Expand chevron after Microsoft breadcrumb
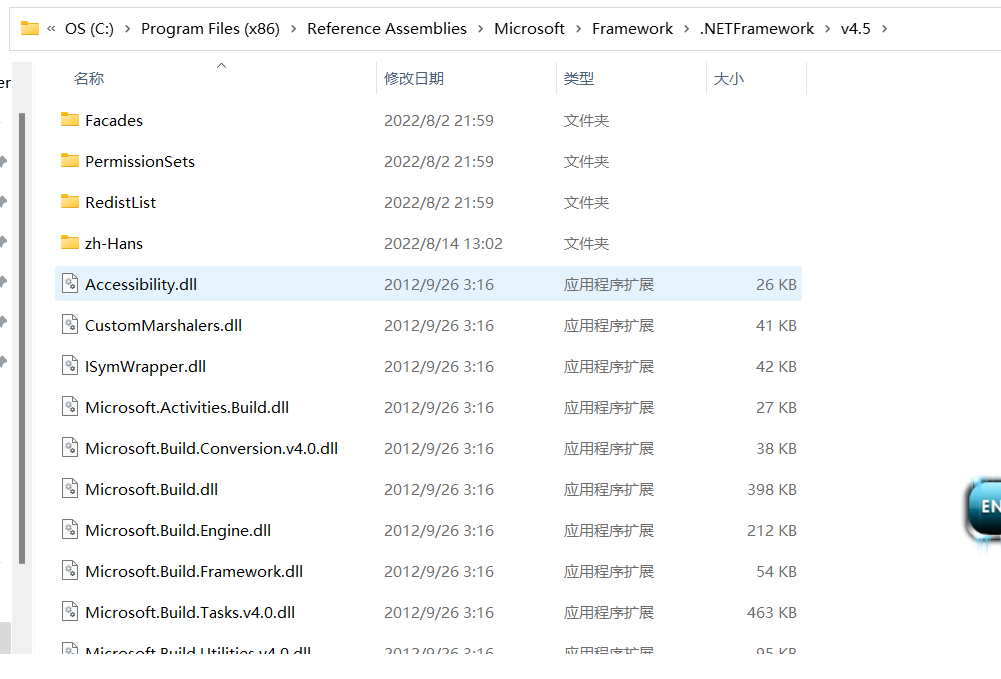 coord(578,29)
